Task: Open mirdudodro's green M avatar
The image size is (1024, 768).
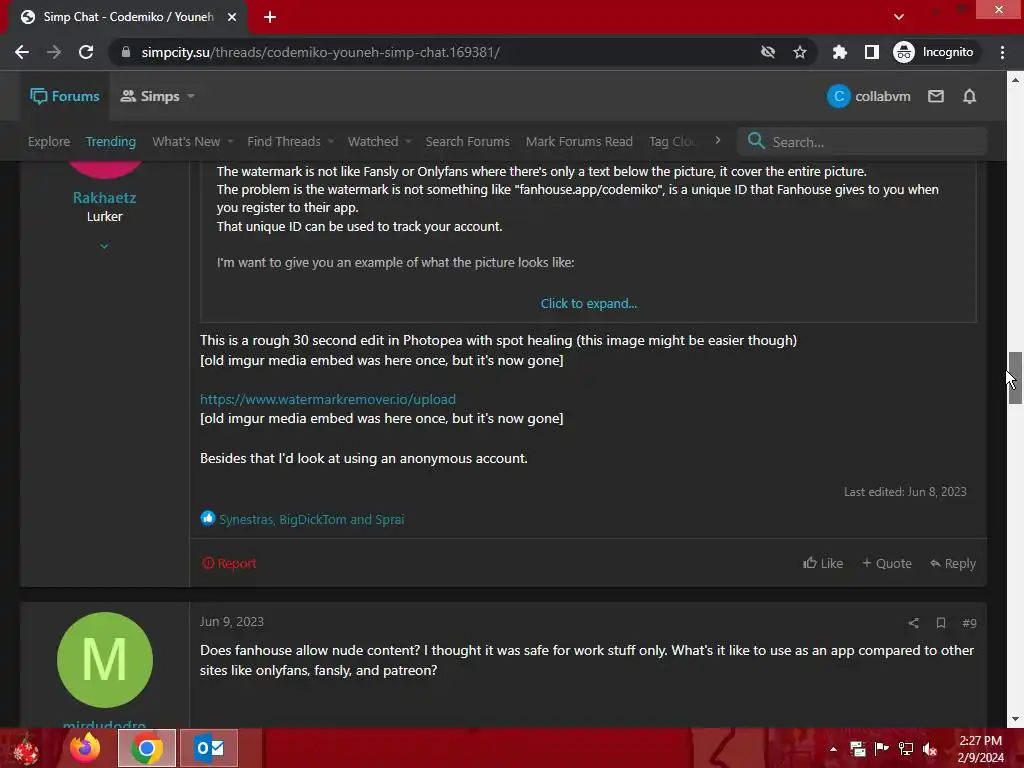Action: tap(105, 660)
